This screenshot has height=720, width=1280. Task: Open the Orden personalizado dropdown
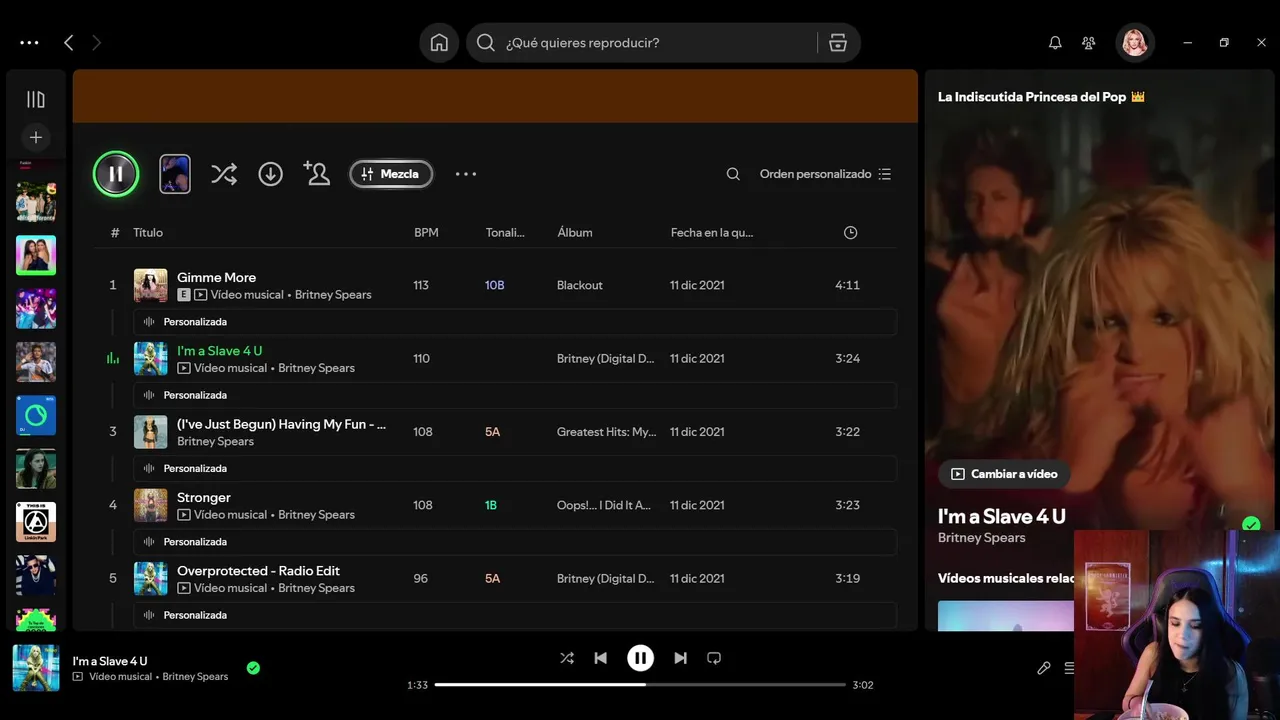(x=825, y=174)
